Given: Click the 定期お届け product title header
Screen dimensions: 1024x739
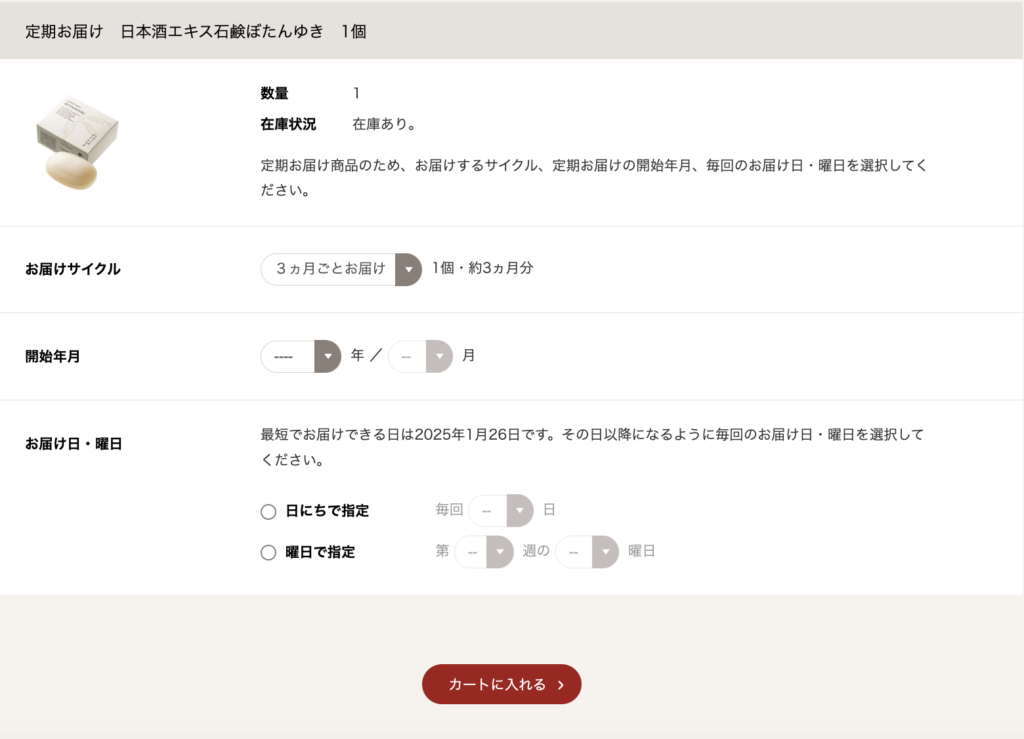Looking at the screenshot, I should pos(195,31).
